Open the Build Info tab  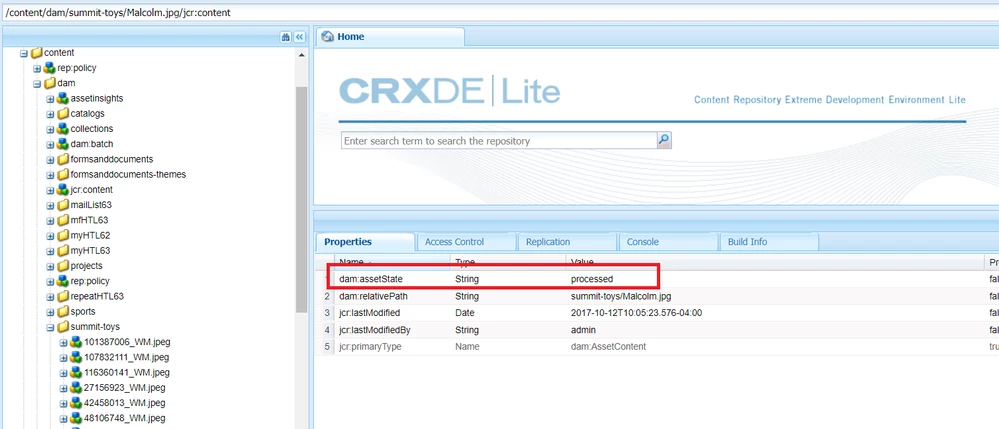[769, 242]
